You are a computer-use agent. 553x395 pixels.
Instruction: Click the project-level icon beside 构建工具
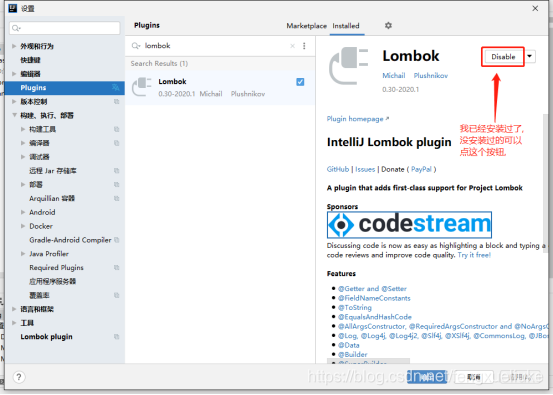pos(116,129)
